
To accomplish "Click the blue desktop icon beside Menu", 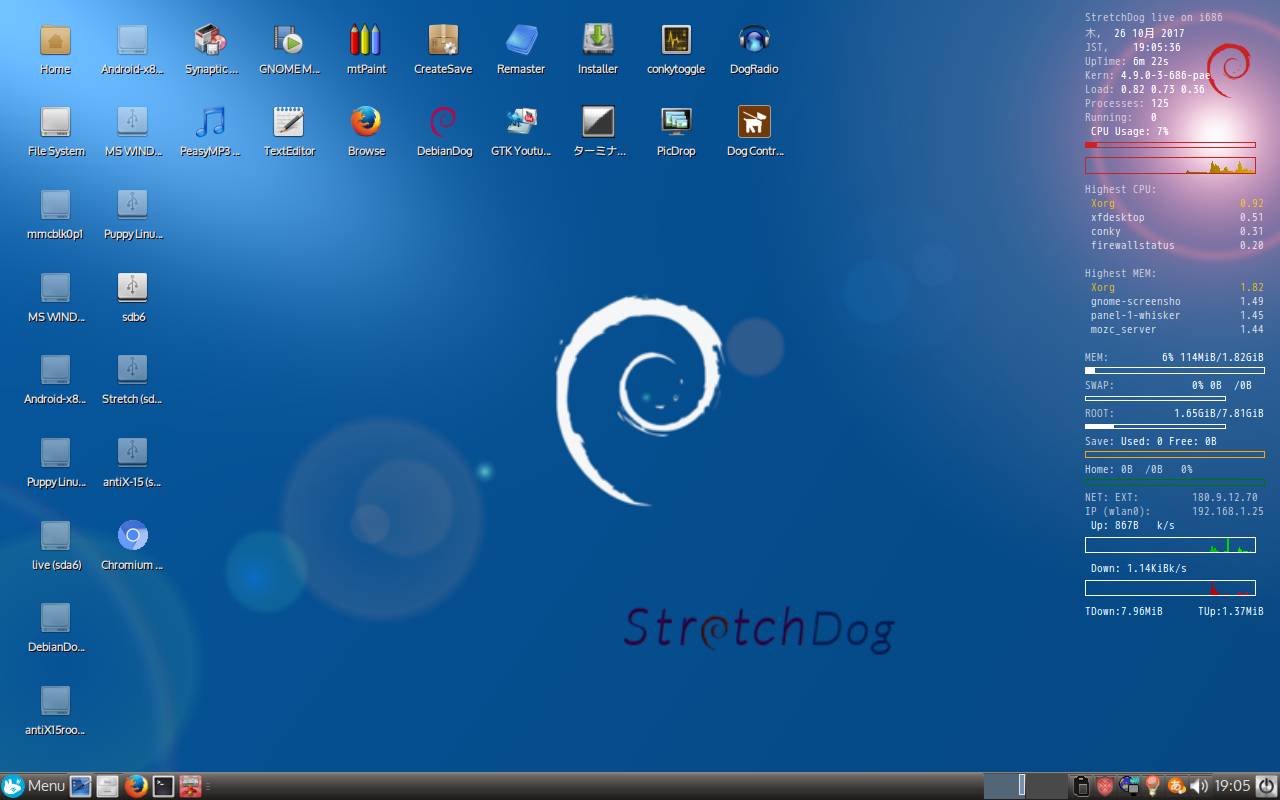I will tap(81, 786).
